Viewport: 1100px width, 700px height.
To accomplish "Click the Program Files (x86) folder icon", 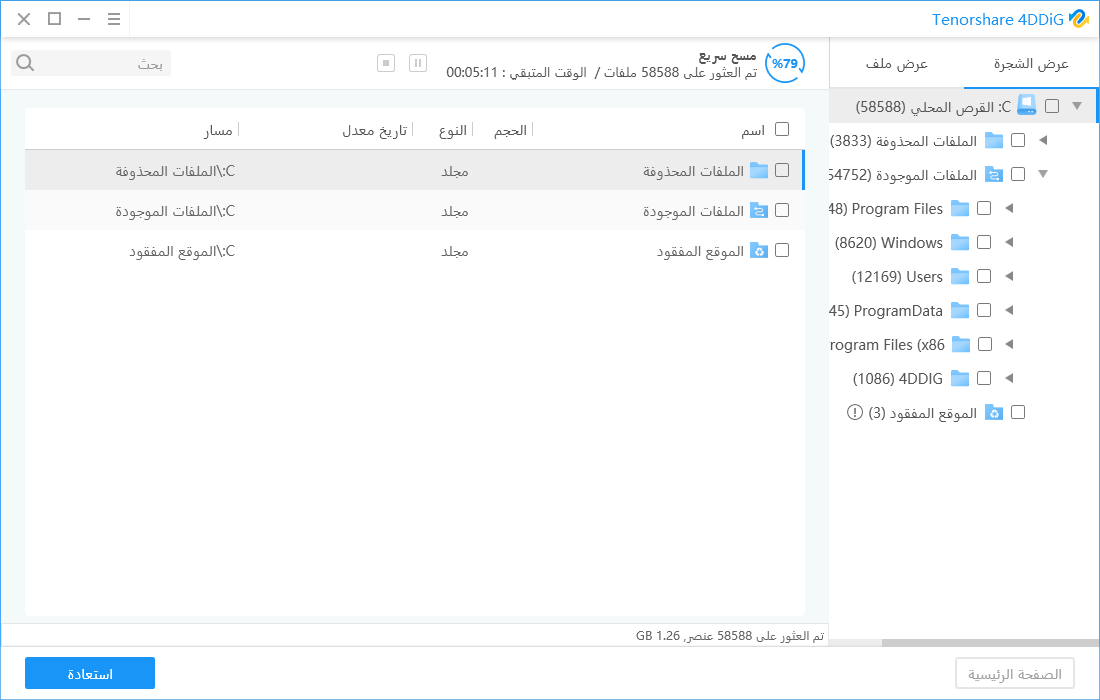I will point(960,344).
